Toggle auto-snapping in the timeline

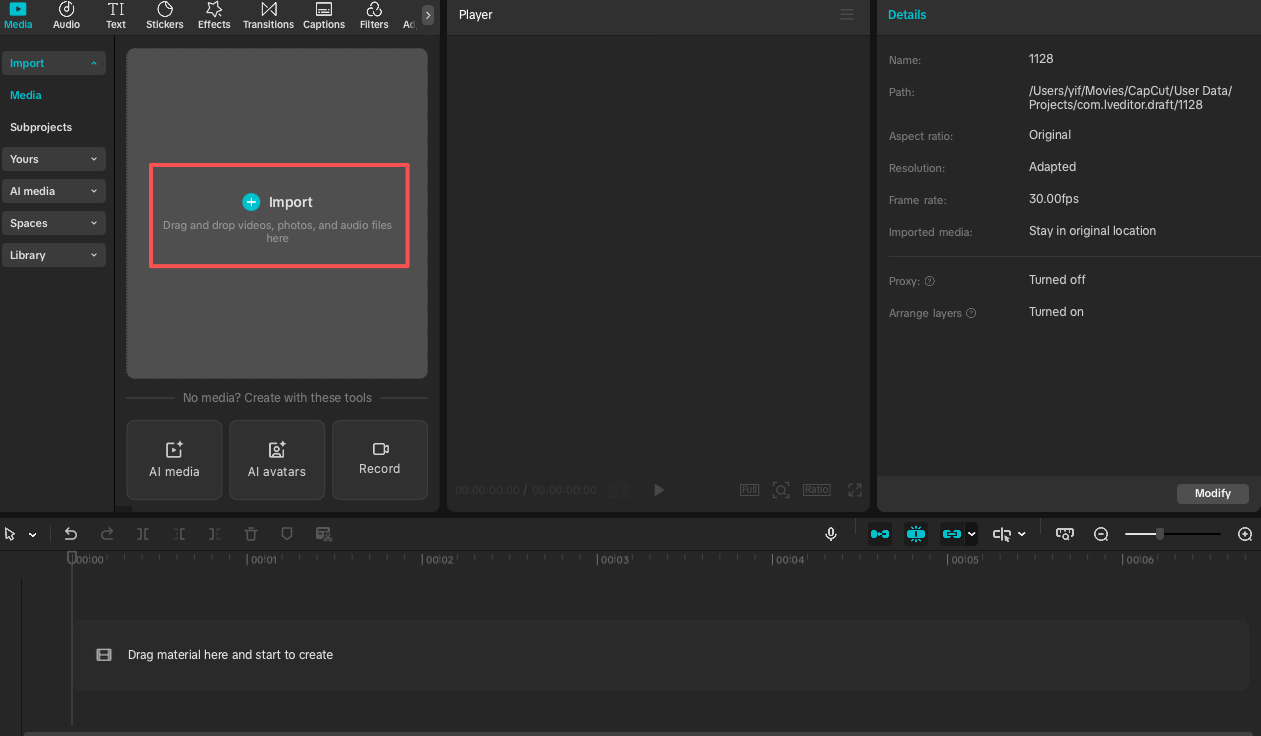pos(916,534)
